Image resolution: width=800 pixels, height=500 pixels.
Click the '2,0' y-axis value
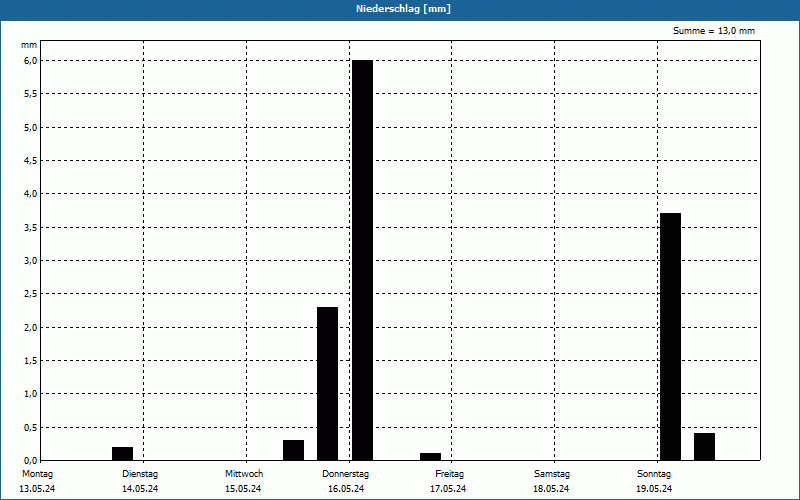click(x=31, y=328)
